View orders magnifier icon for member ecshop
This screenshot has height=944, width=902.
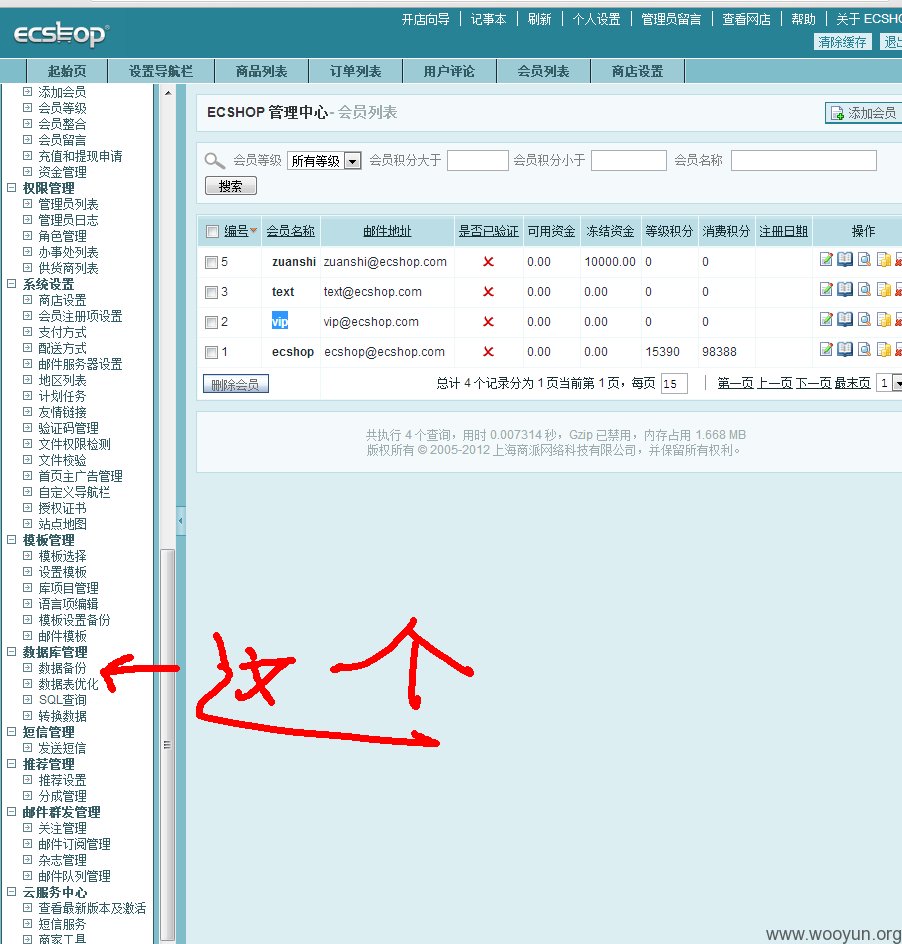click(864, 349)
